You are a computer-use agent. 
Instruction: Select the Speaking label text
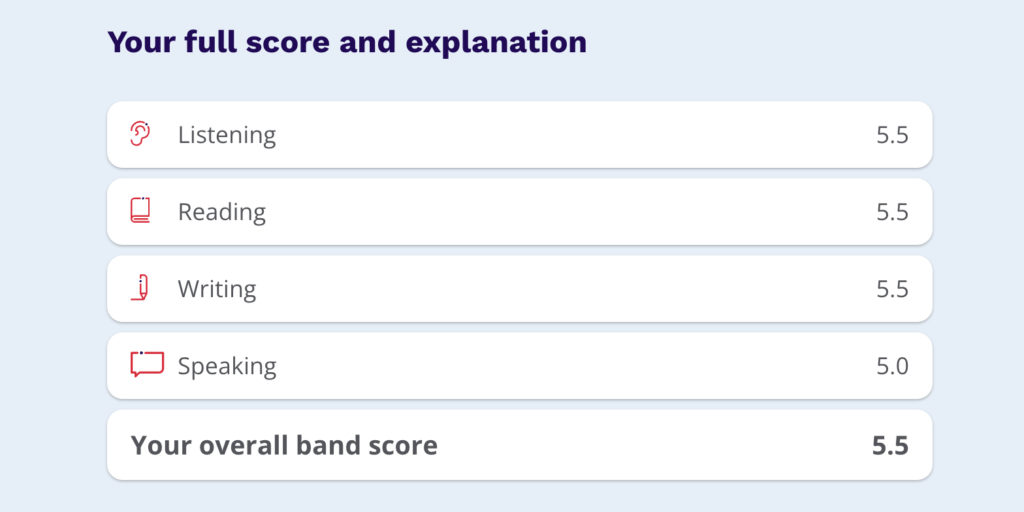click(227, 366)
